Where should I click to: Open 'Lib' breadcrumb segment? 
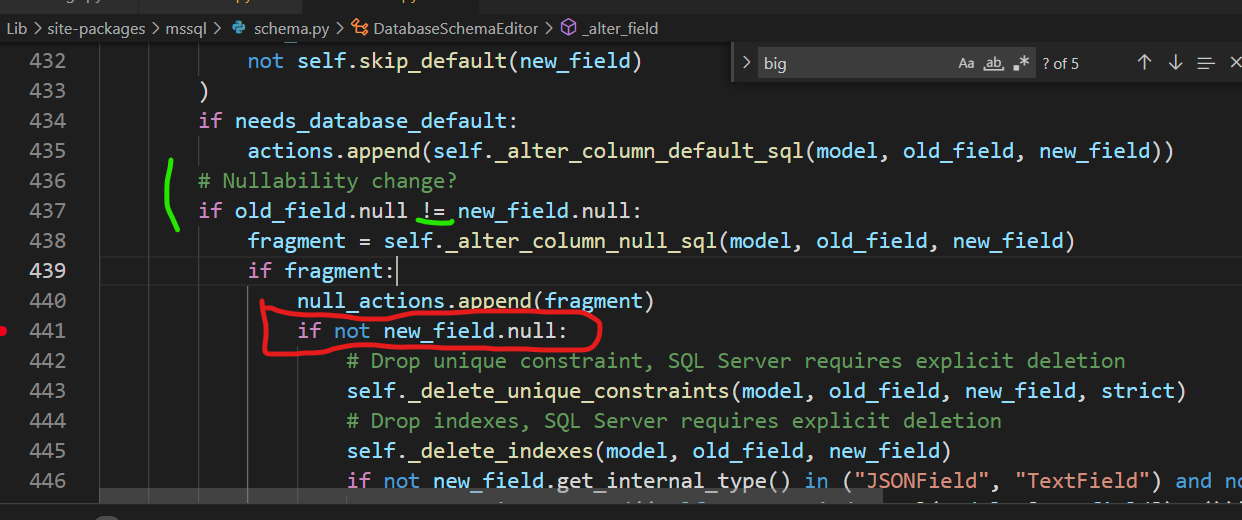click(x=17, y=28)
